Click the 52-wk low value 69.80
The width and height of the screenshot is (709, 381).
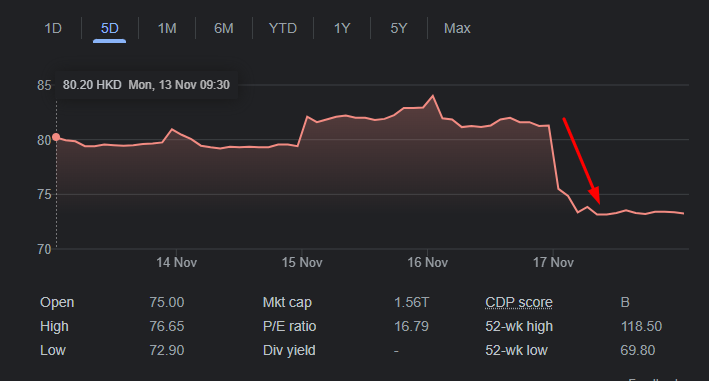638,350
